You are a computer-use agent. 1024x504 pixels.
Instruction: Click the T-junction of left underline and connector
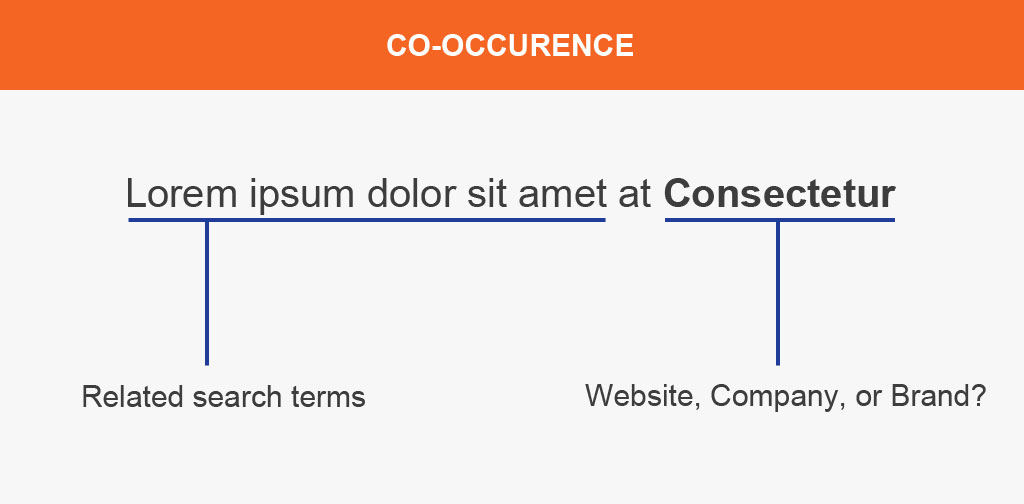pos(207,221)
